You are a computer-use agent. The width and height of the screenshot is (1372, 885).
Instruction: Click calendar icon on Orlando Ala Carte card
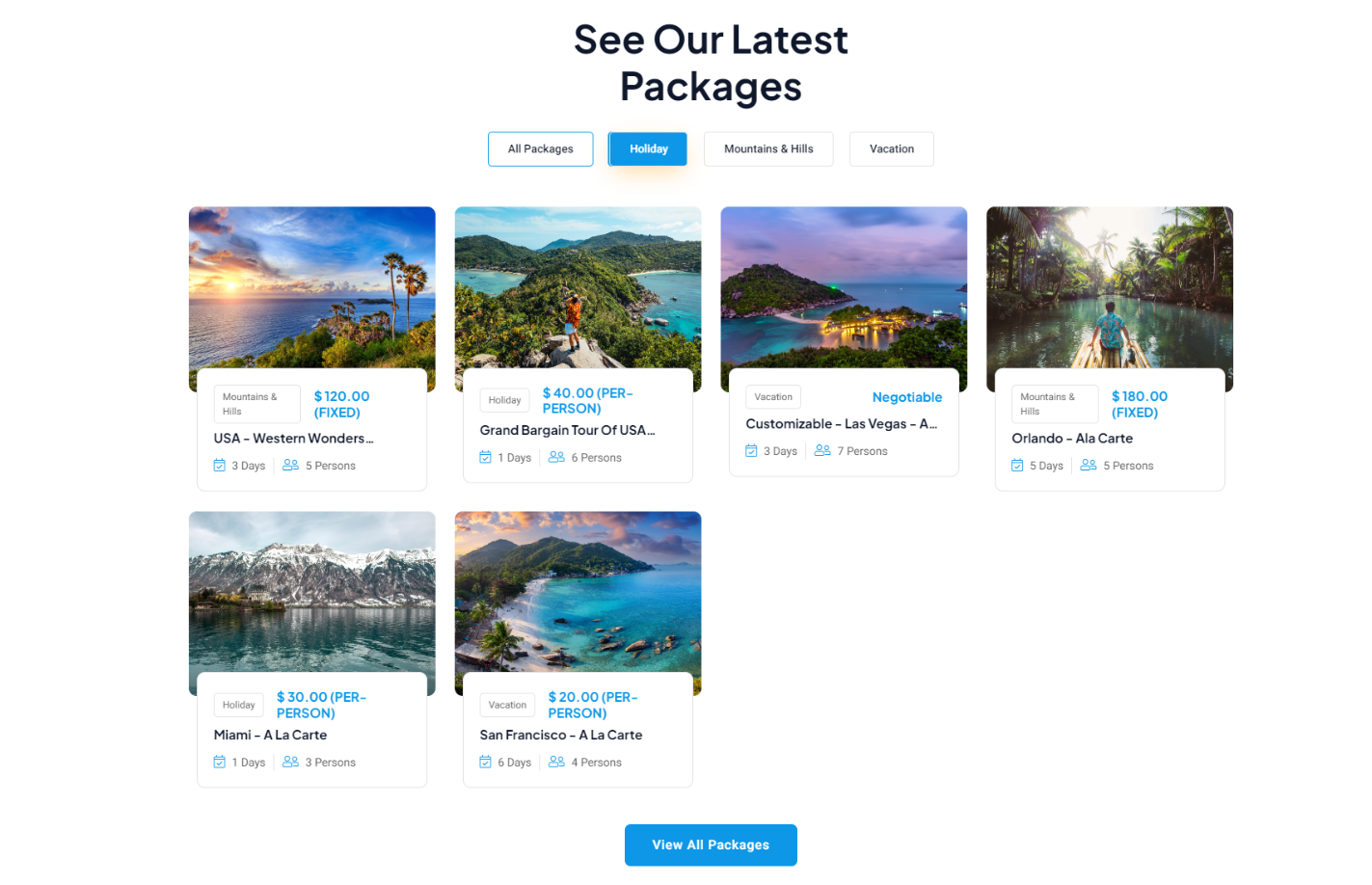tap(1017, 466)
